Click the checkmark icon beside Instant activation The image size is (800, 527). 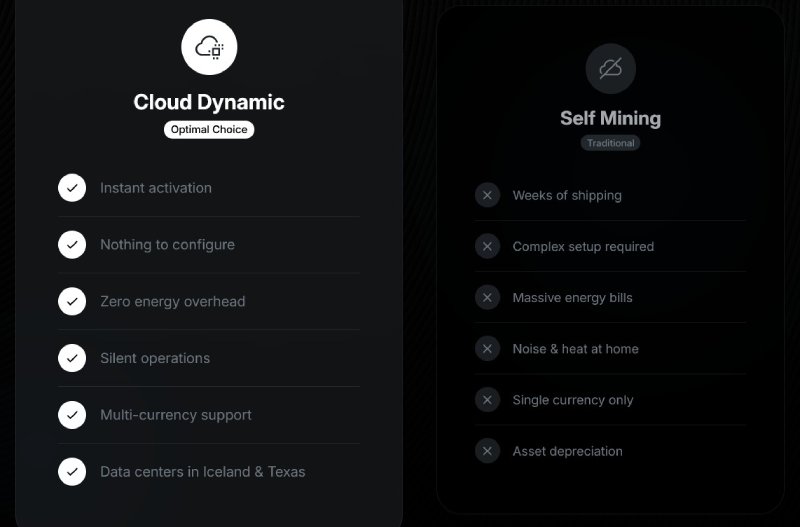(x=72, y=188)
